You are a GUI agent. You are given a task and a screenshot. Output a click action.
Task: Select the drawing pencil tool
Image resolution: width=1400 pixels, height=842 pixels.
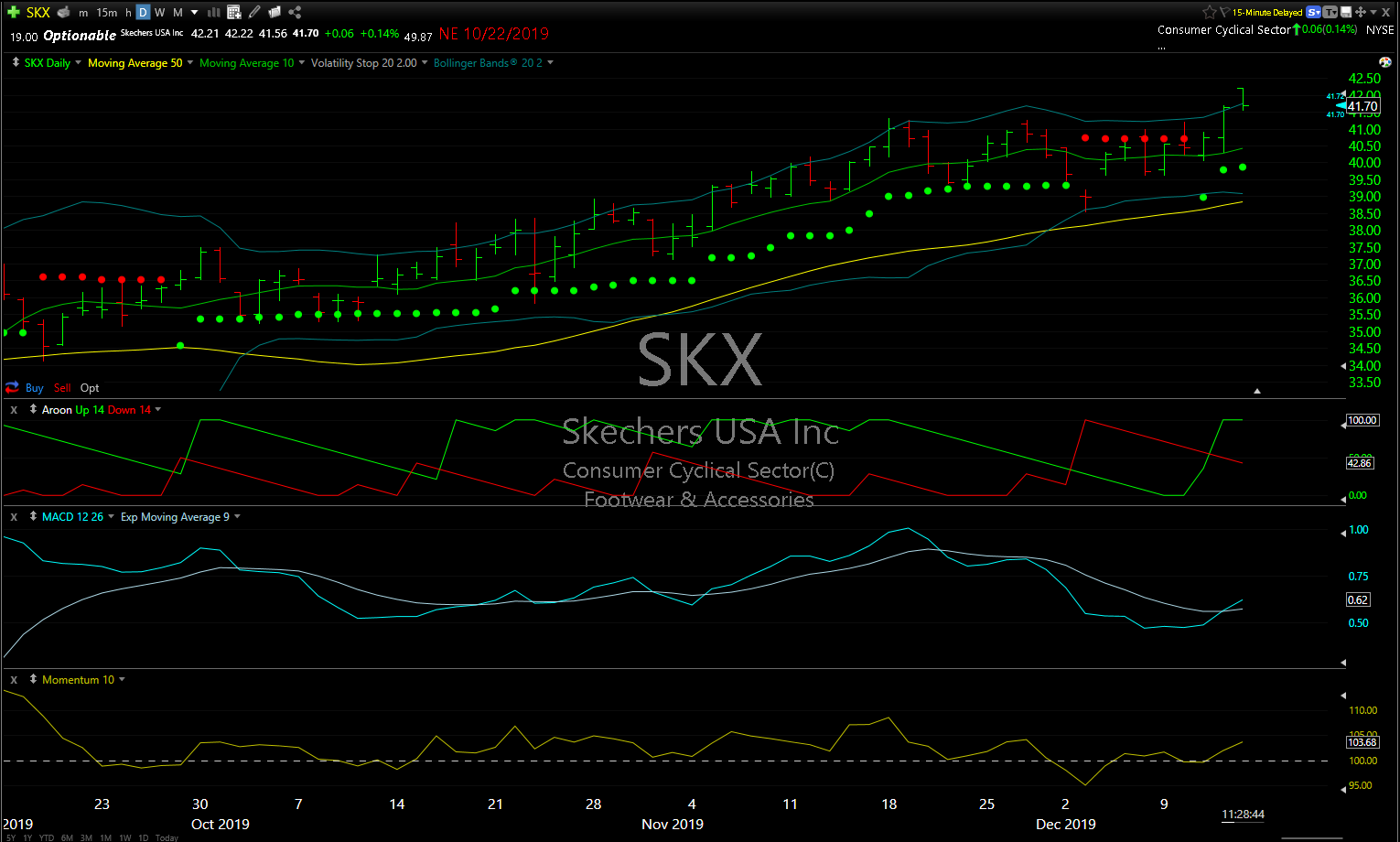pyautogui.click(x=254, y=12)
